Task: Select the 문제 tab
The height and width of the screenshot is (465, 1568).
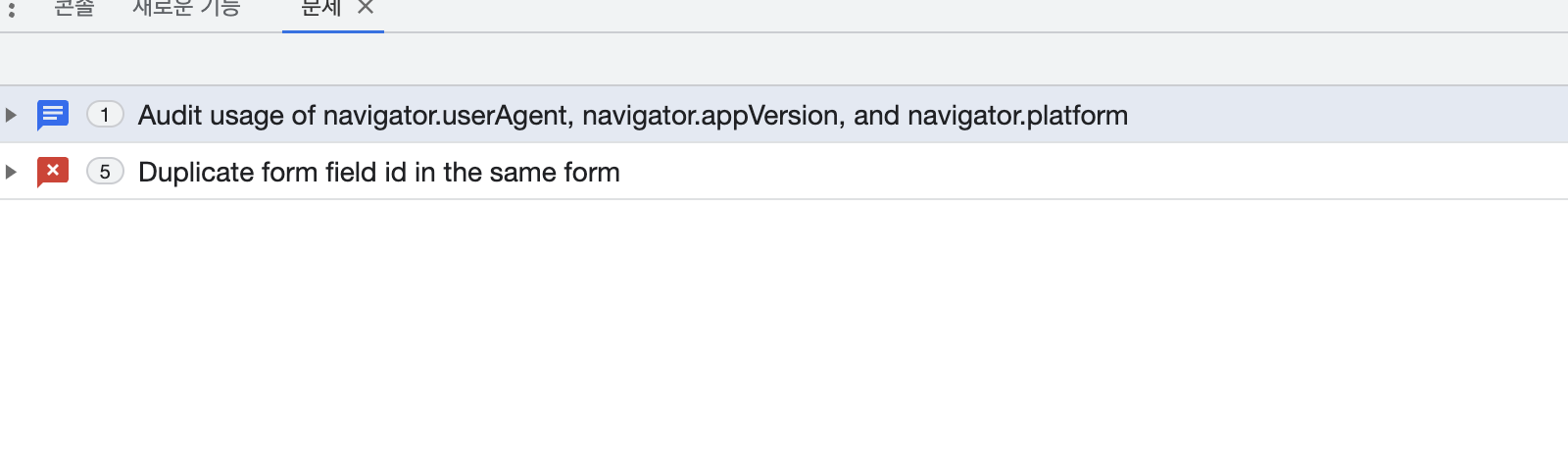Action: pos(320,9)
